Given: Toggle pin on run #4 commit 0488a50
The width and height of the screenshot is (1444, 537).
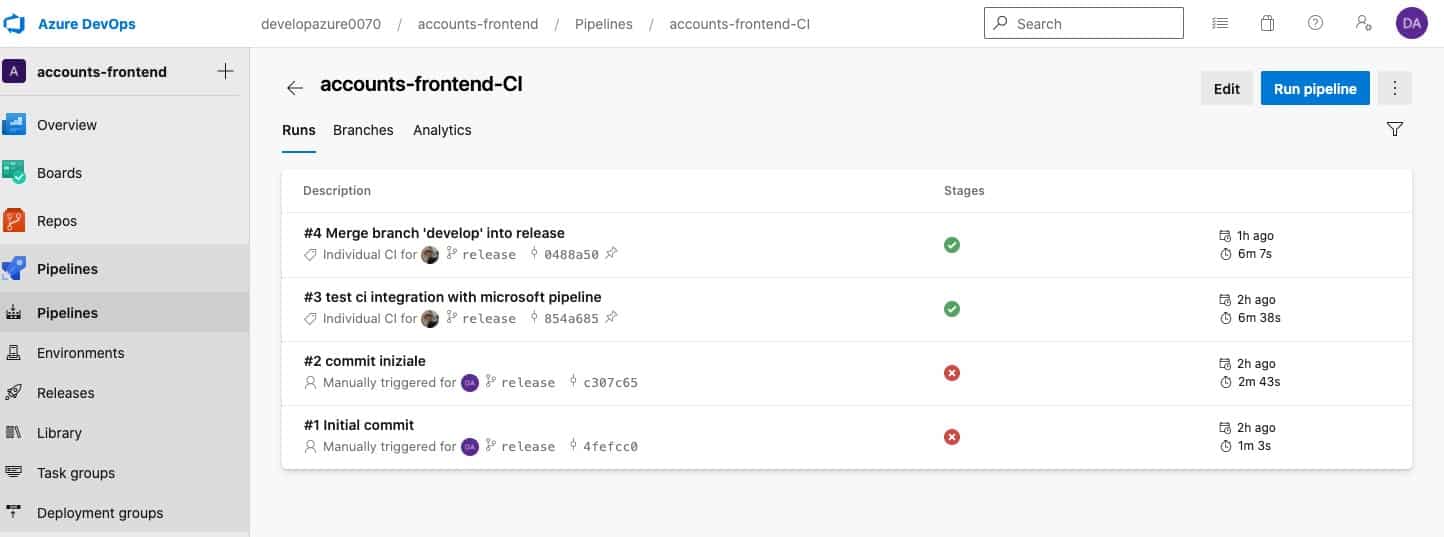Looking at the screenshot, I should [x=611, y=254].
